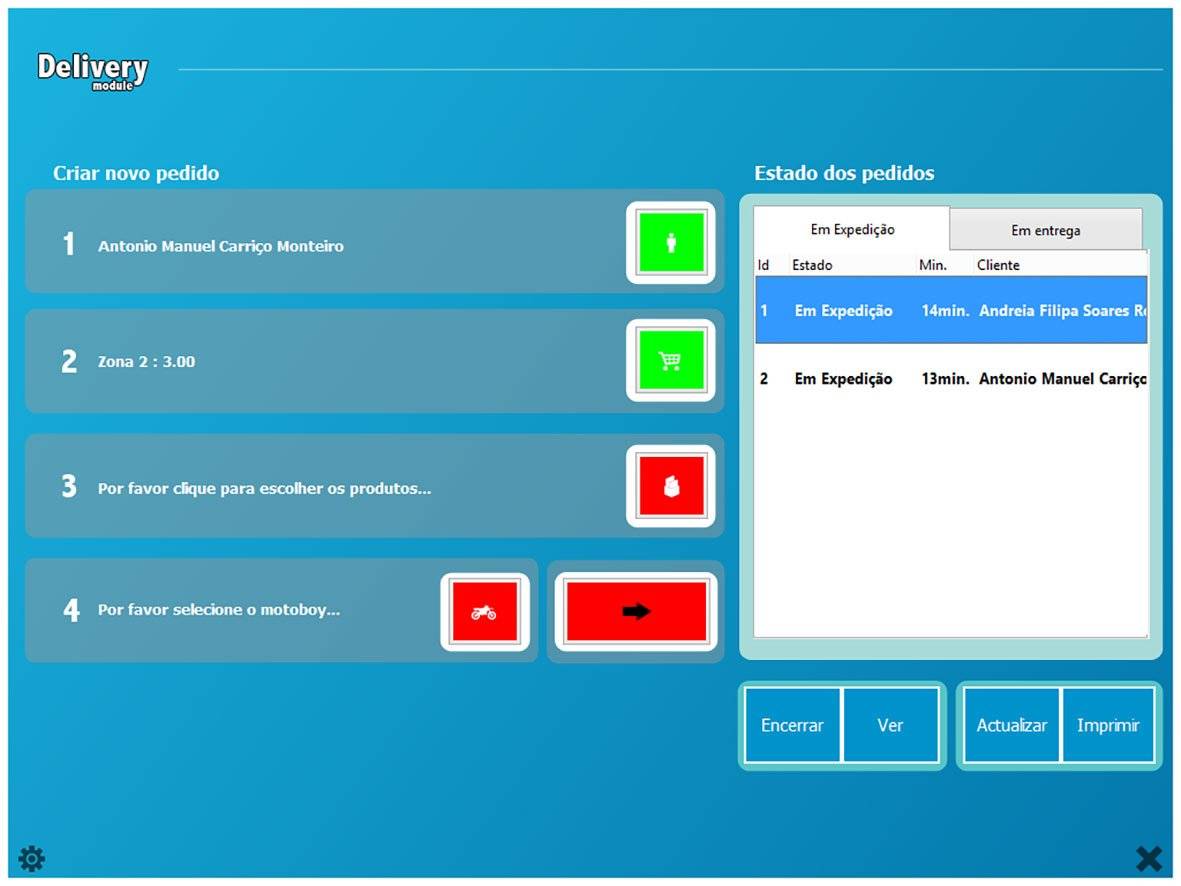The image size is (1181, 886).
Task: Select the red motorcycle motoboy icon
Action: (484, 611)
